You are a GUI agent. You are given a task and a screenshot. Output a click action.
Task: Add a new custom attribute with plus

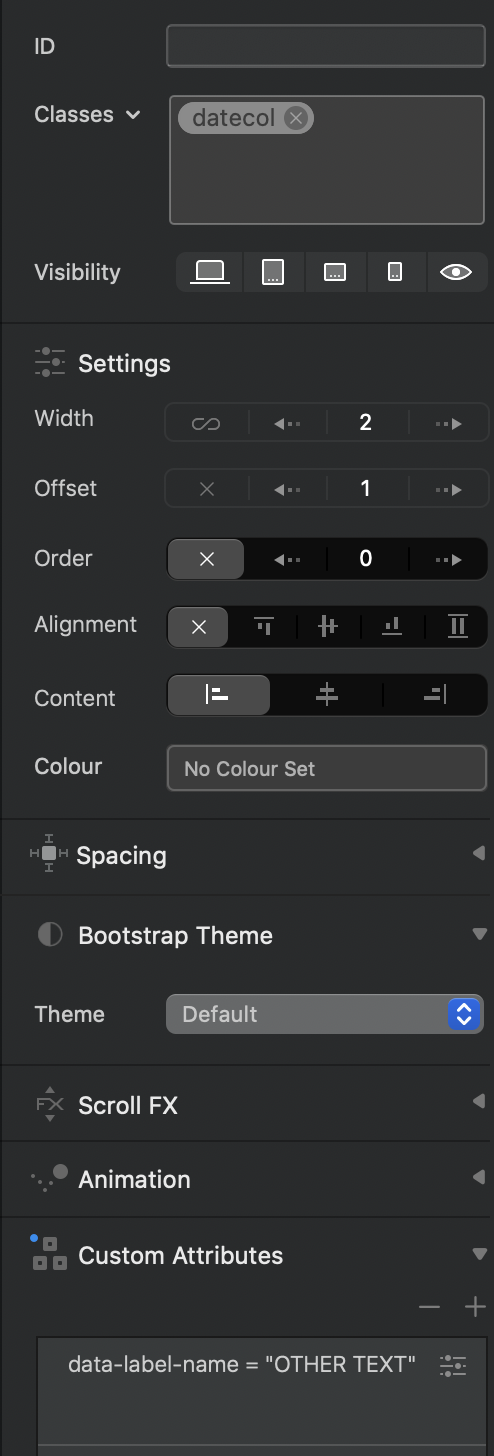475,1307
